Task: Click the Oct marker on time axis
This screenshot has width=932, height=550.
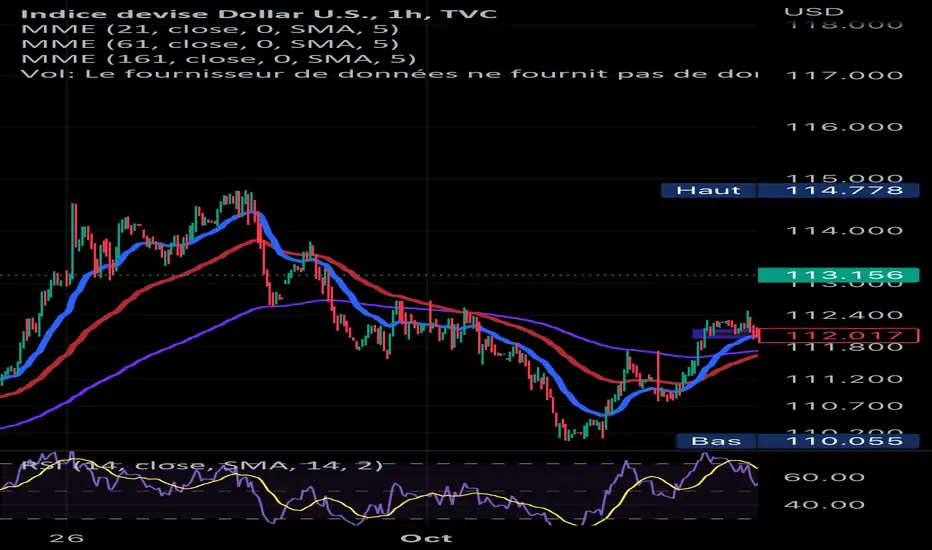Action: 426,538
